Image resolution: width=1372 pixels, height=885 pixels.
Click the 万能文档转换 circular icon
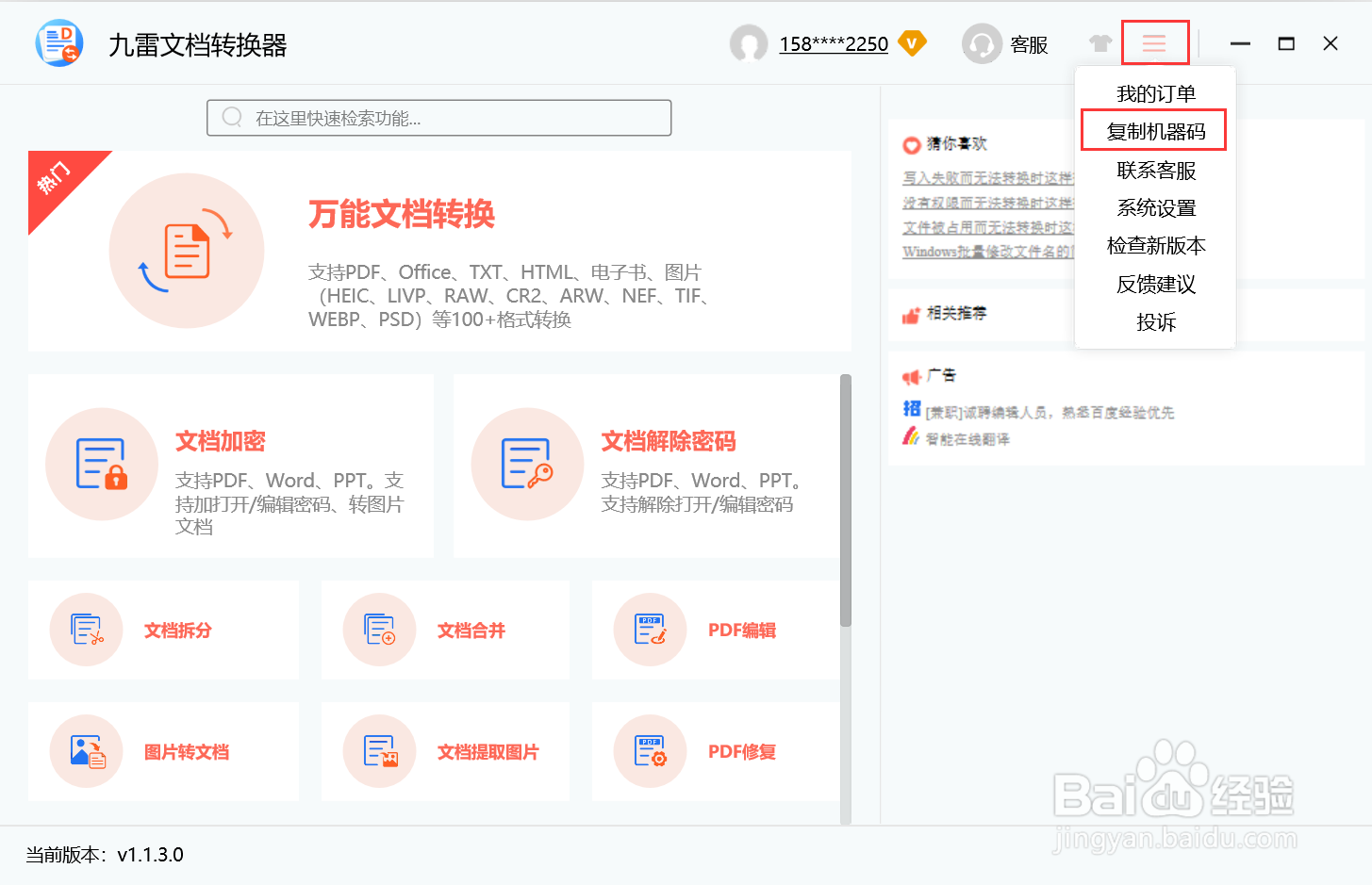coord(187,251)
